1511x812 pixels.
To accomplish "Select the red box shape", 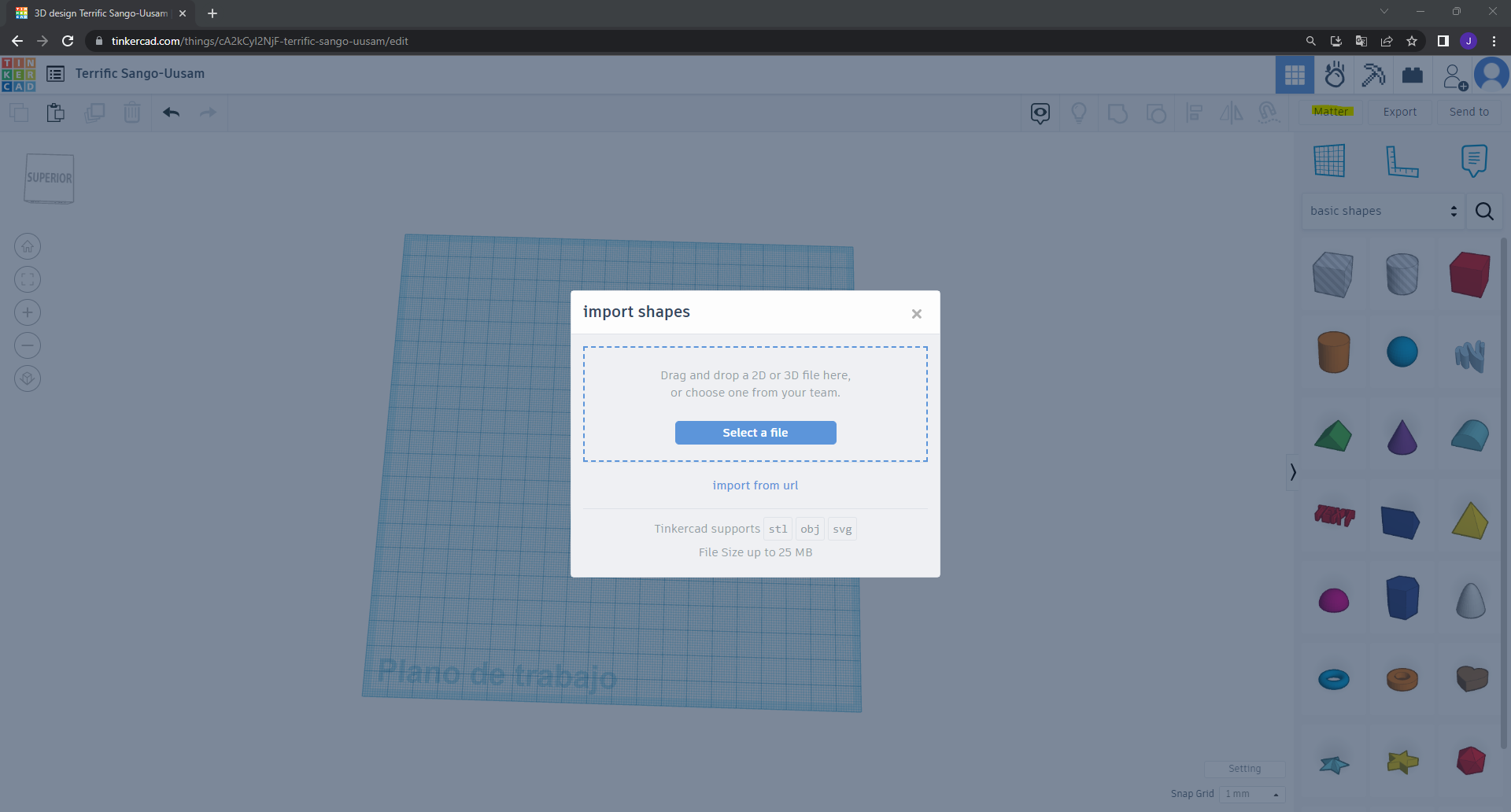I will click(1470, 275).
